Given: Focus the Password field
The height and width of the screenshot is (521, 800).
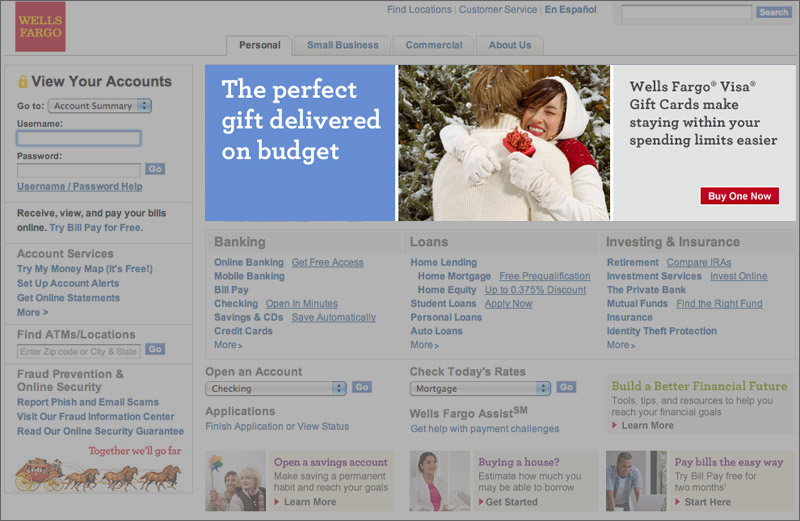Looking at the screenshot, I should pyautogui.click(x=79, y=170).
